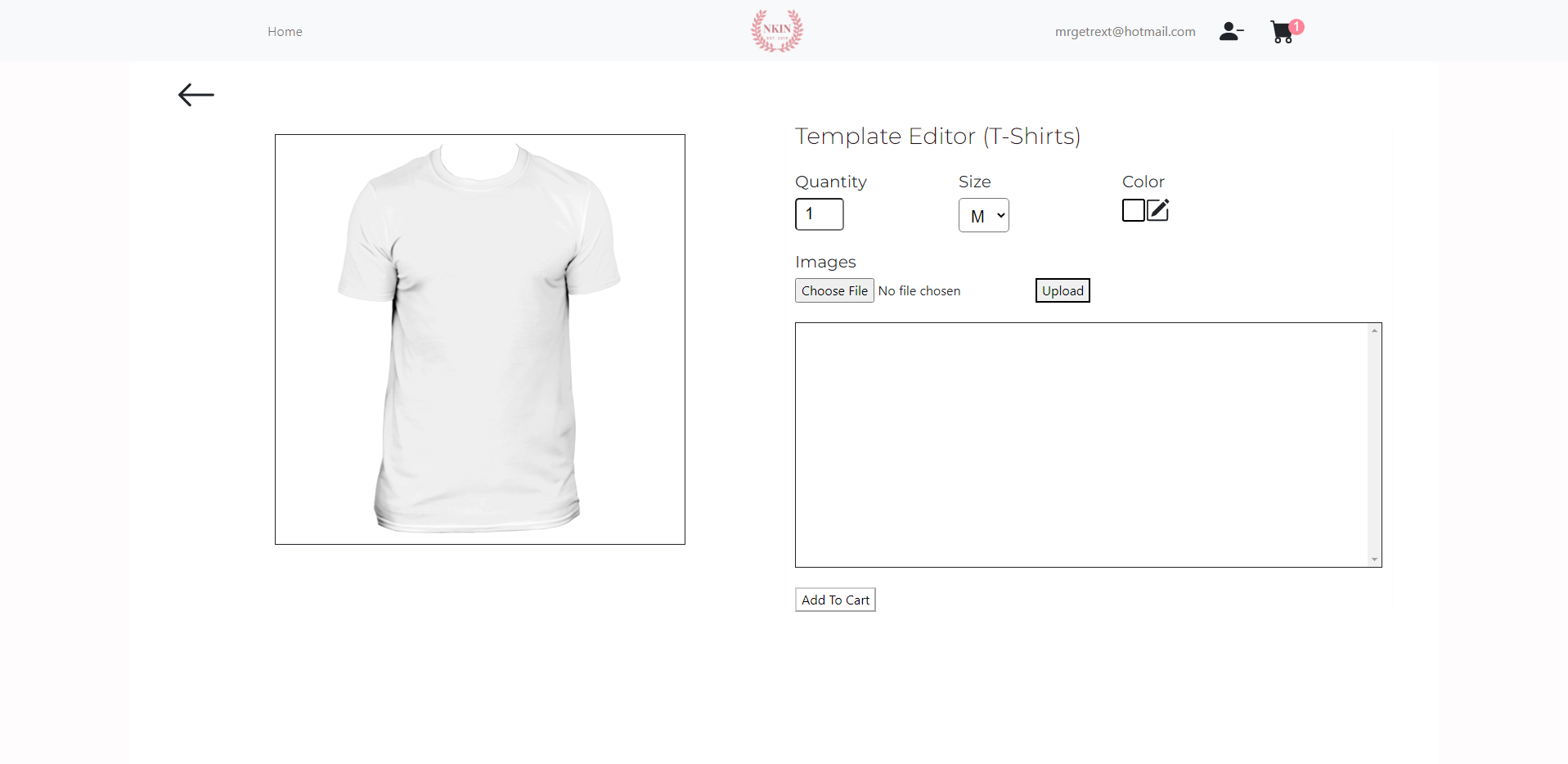
Task: Focus the Quantity input field
Action: point(820,214)
